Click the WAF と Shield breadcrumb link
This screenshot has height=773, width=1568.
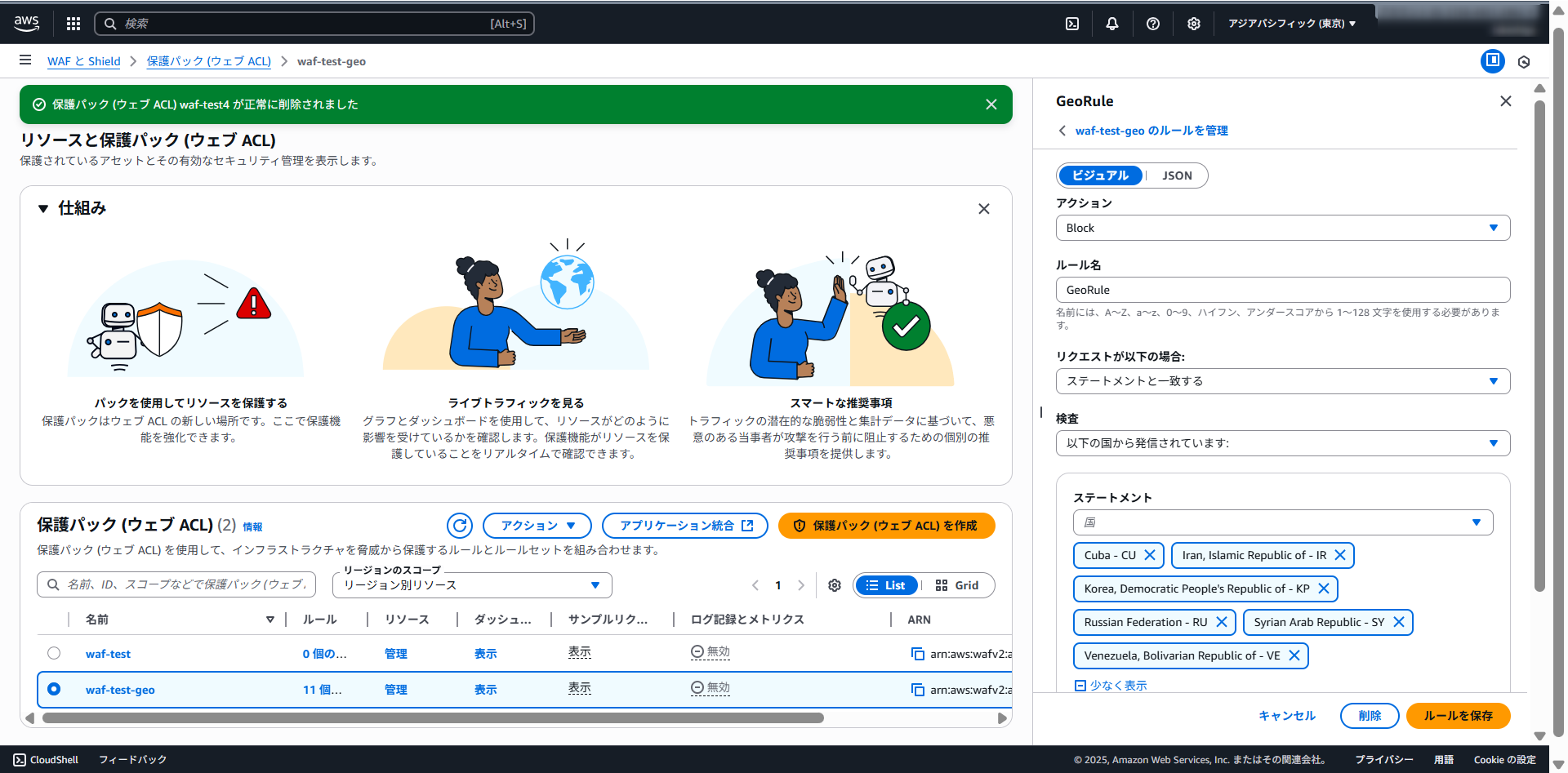(83, 61)
